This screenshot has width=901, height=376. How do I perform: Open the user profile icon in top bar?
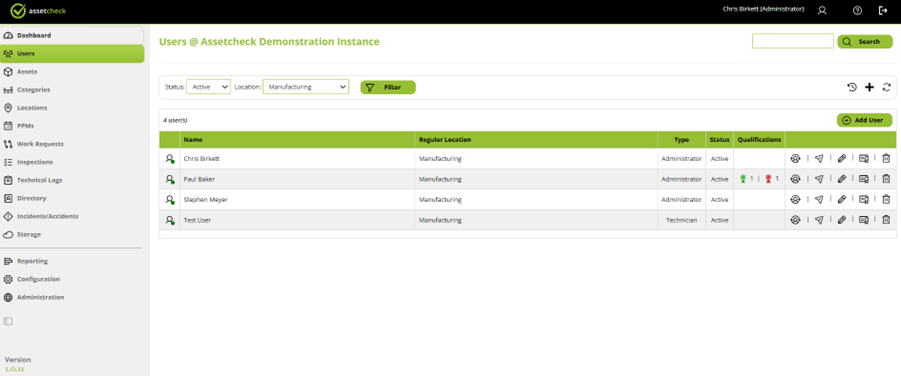coord(822,10)
